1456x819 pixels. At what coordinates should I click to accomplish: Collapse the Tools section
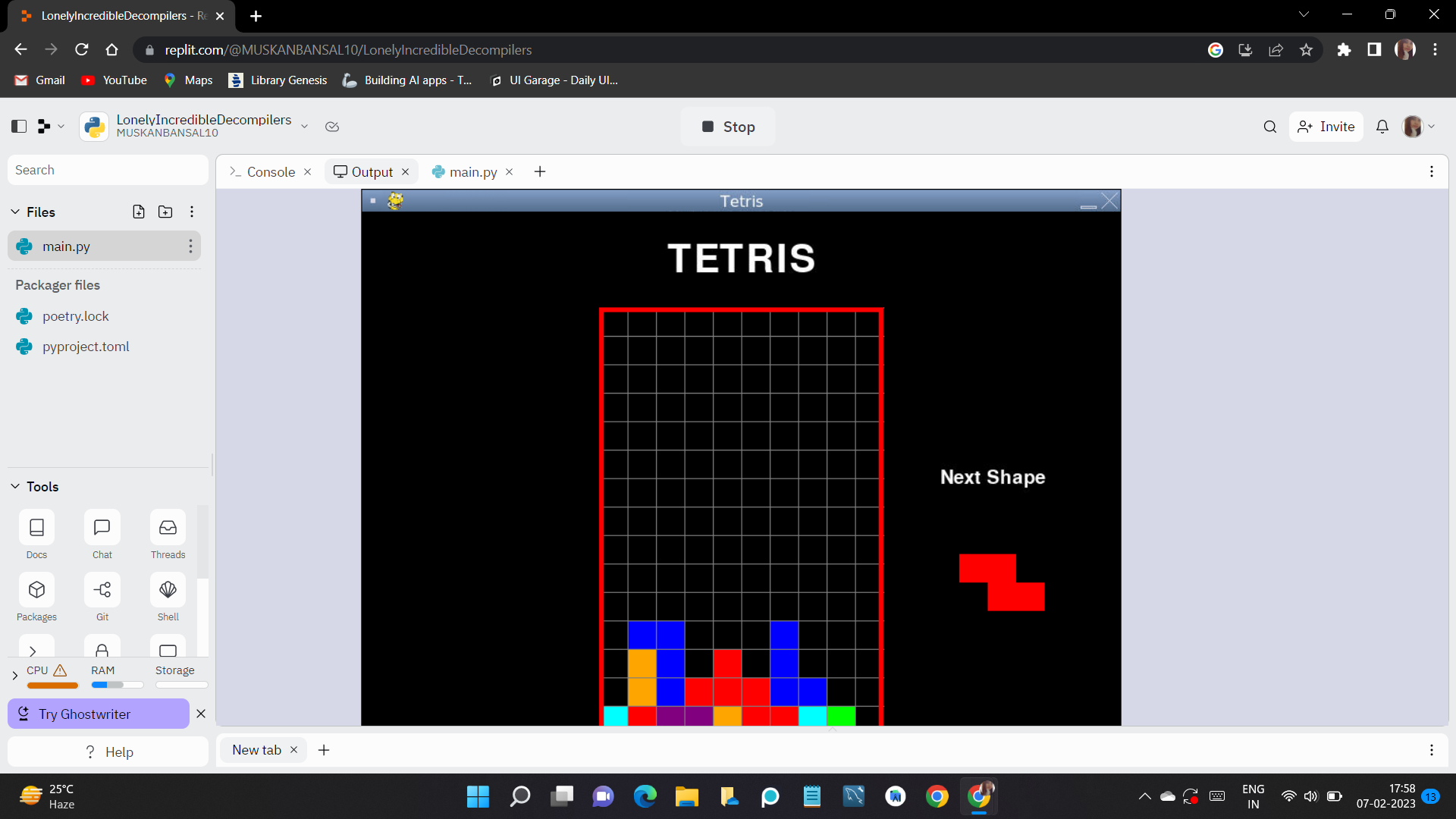[15, 486]
